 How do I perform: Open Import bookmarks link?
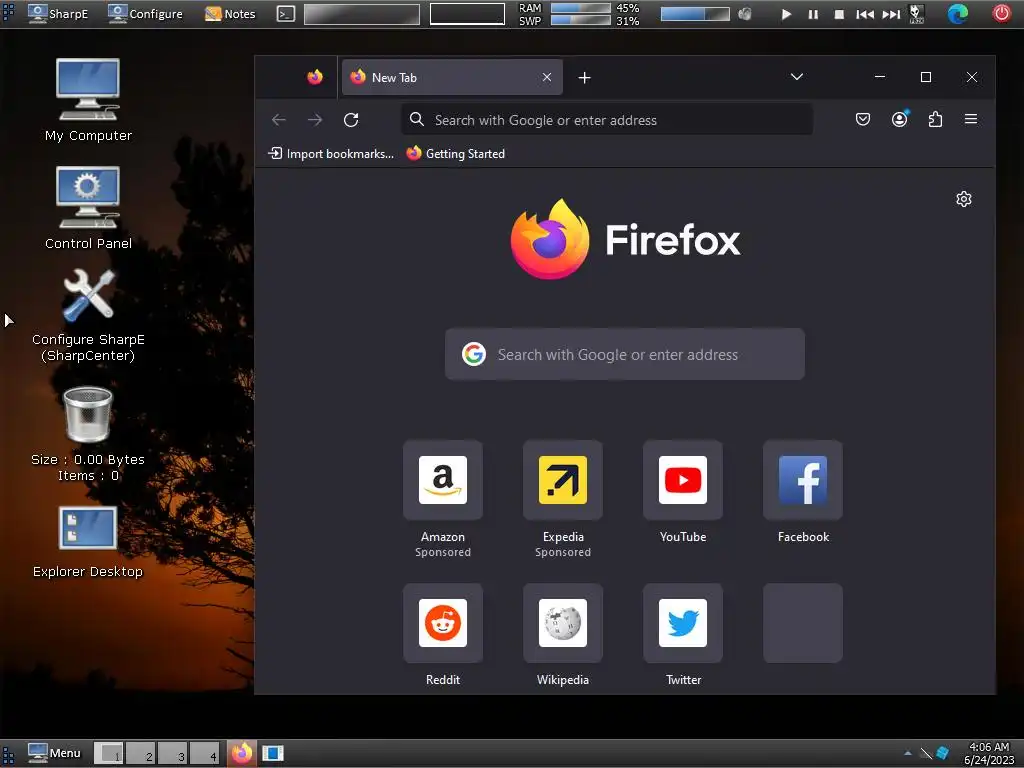(331, 153)
